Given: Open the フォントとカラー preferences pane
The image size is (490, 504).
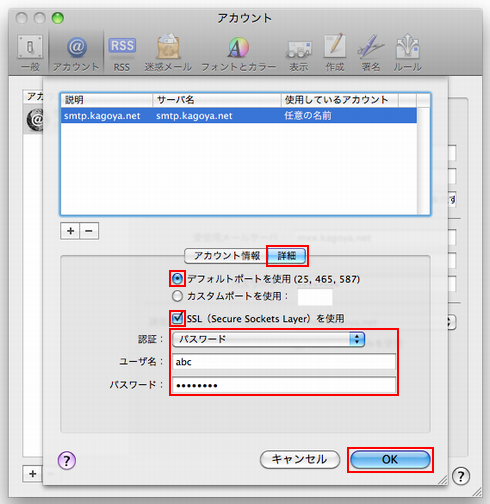Looking at the screenshot, I should [238, 53].
